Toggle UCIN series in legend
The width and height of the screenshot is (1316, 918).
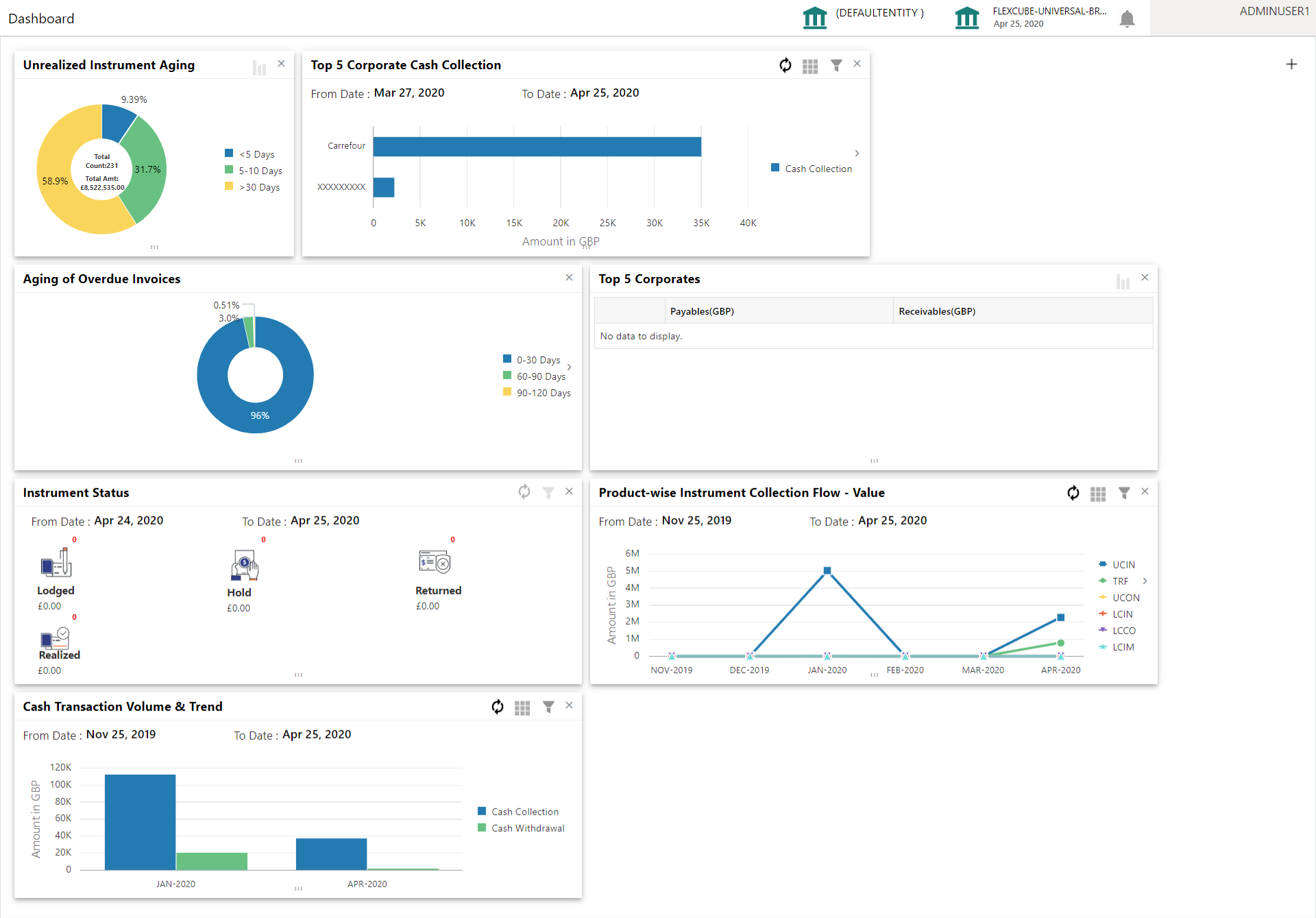point(1117,564)
